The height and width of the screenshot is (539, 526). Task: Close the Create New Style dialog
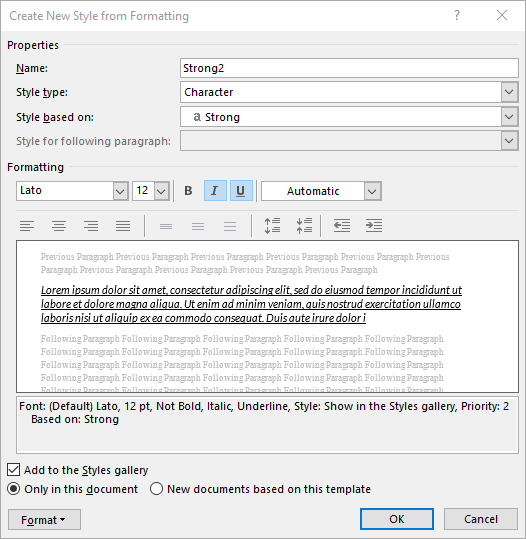coord(502,15)
